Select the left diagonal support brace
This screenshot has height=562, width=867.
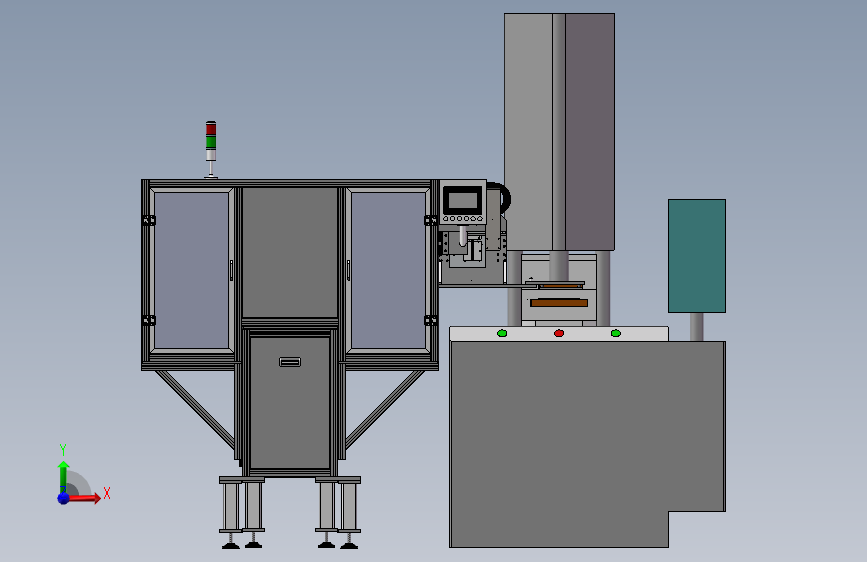[195, 409]
